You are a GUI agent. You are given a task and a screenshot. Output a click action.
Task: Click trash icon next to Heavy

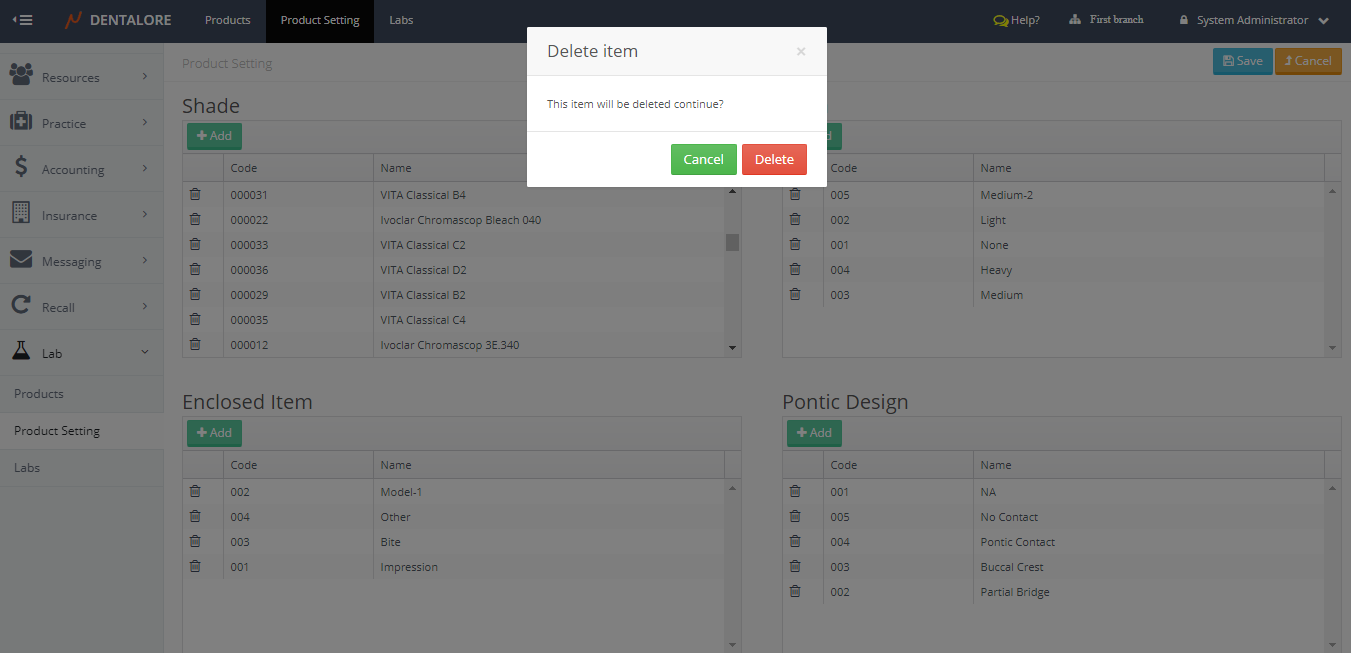(795, 269)
